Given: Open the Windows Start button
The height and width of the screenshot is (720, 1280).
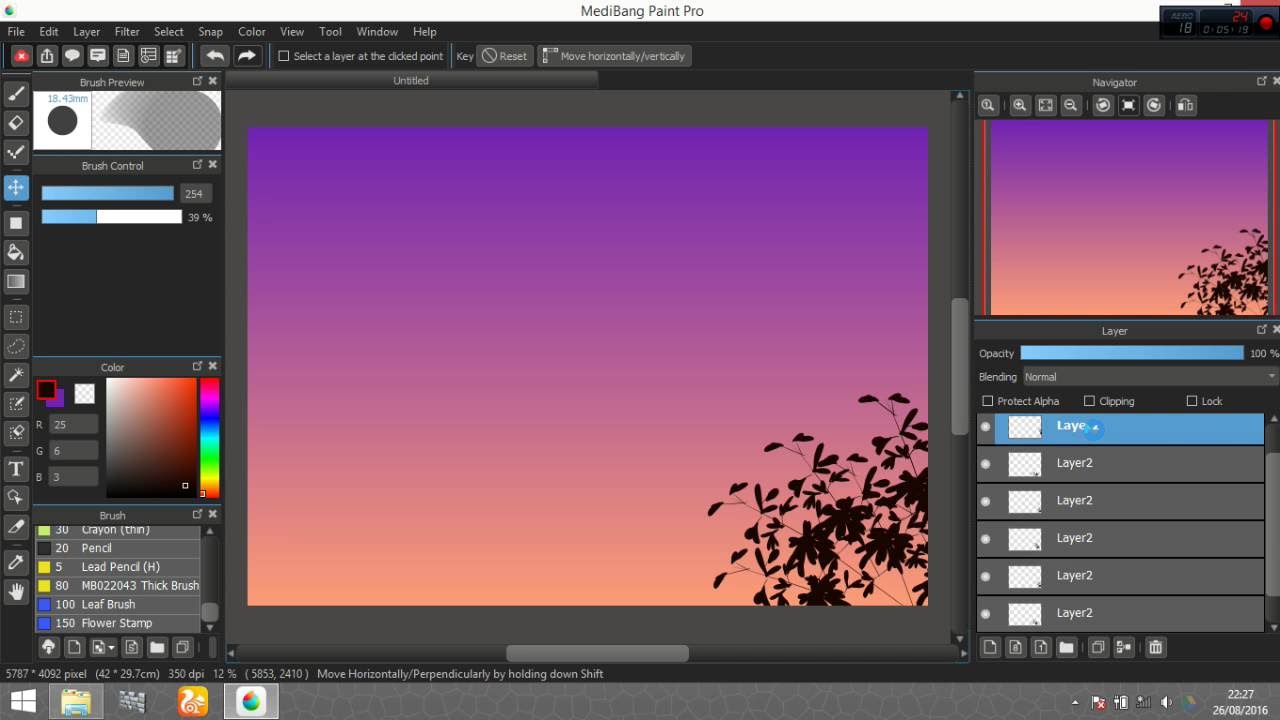Looking at the screenshot, I should [x=23, y=702].
